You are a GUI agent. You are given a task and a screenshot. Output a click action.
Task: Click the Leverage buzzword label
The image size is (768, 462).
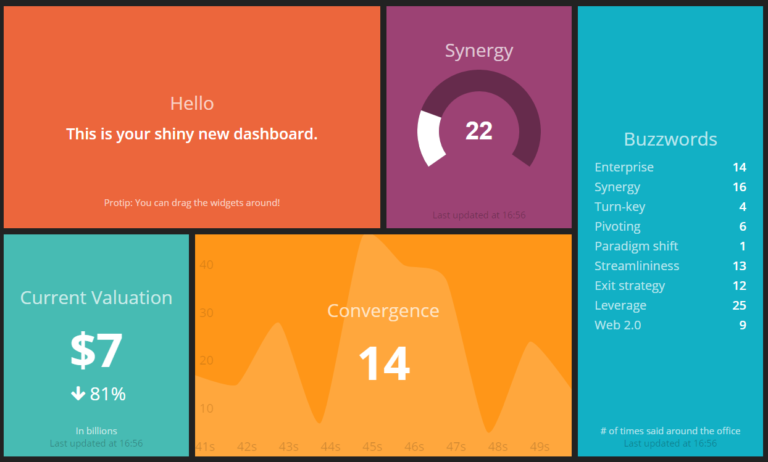620,305
